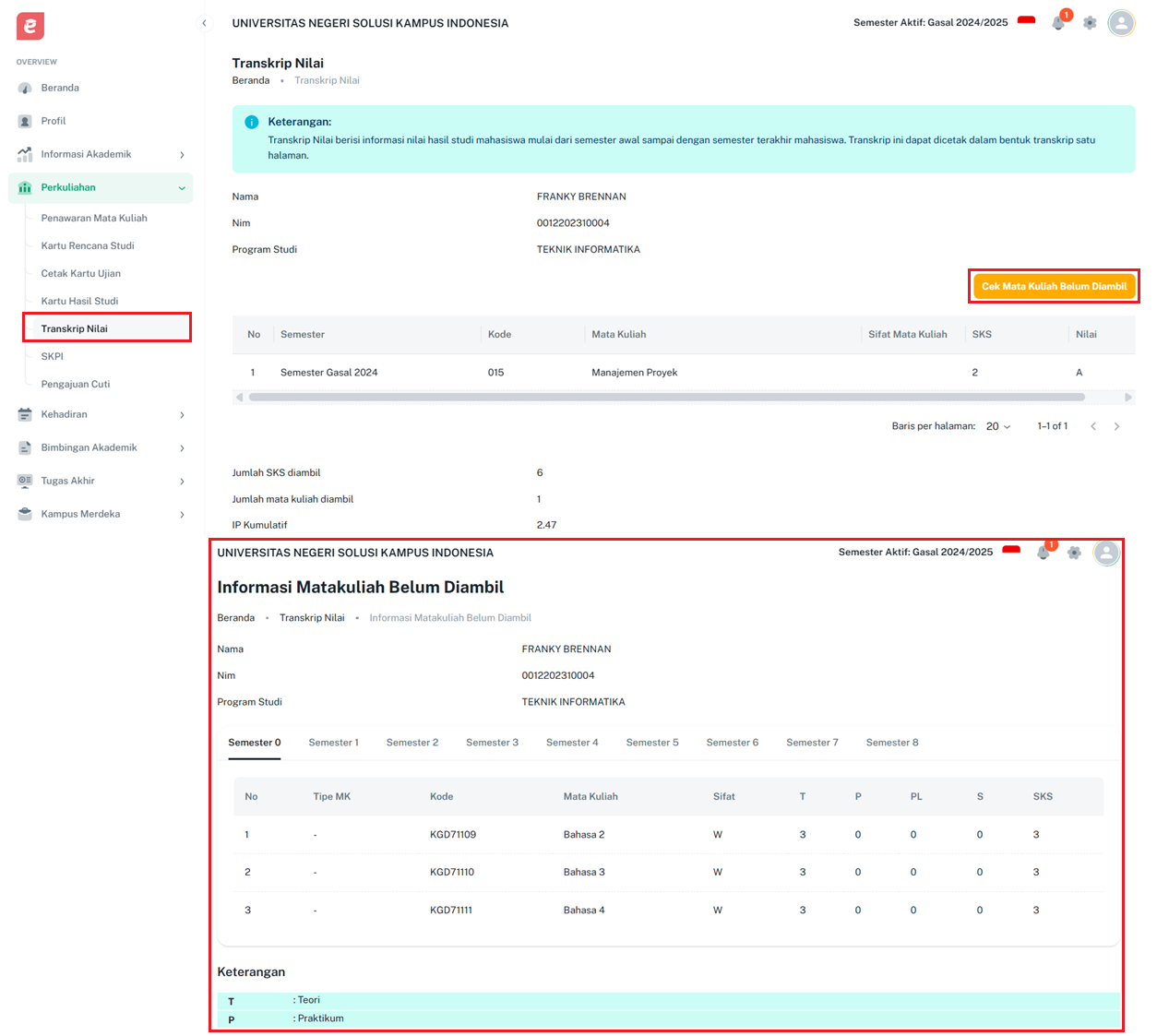Viewport: 1157px width, 1036px height.
Task: Click the Bahasa 3 course name
Action: click(584, 873)
